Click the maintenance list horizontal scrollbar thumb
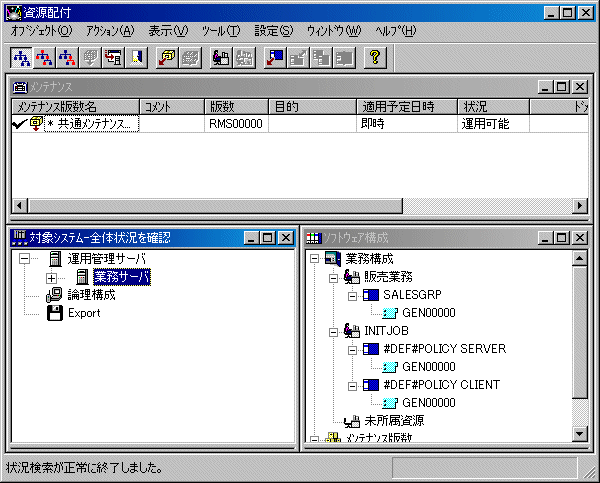This screenshot has width=600, height=483. click(215, 206)
